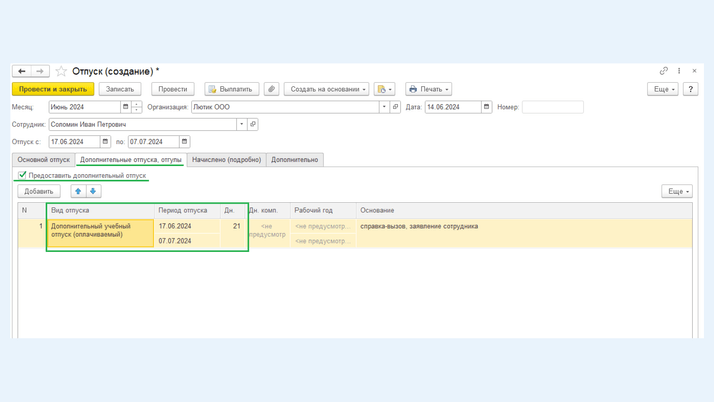The width and height of the screenshot is (714, 402).
Task: Open calendar for the document date field
Action: (487, 107)
